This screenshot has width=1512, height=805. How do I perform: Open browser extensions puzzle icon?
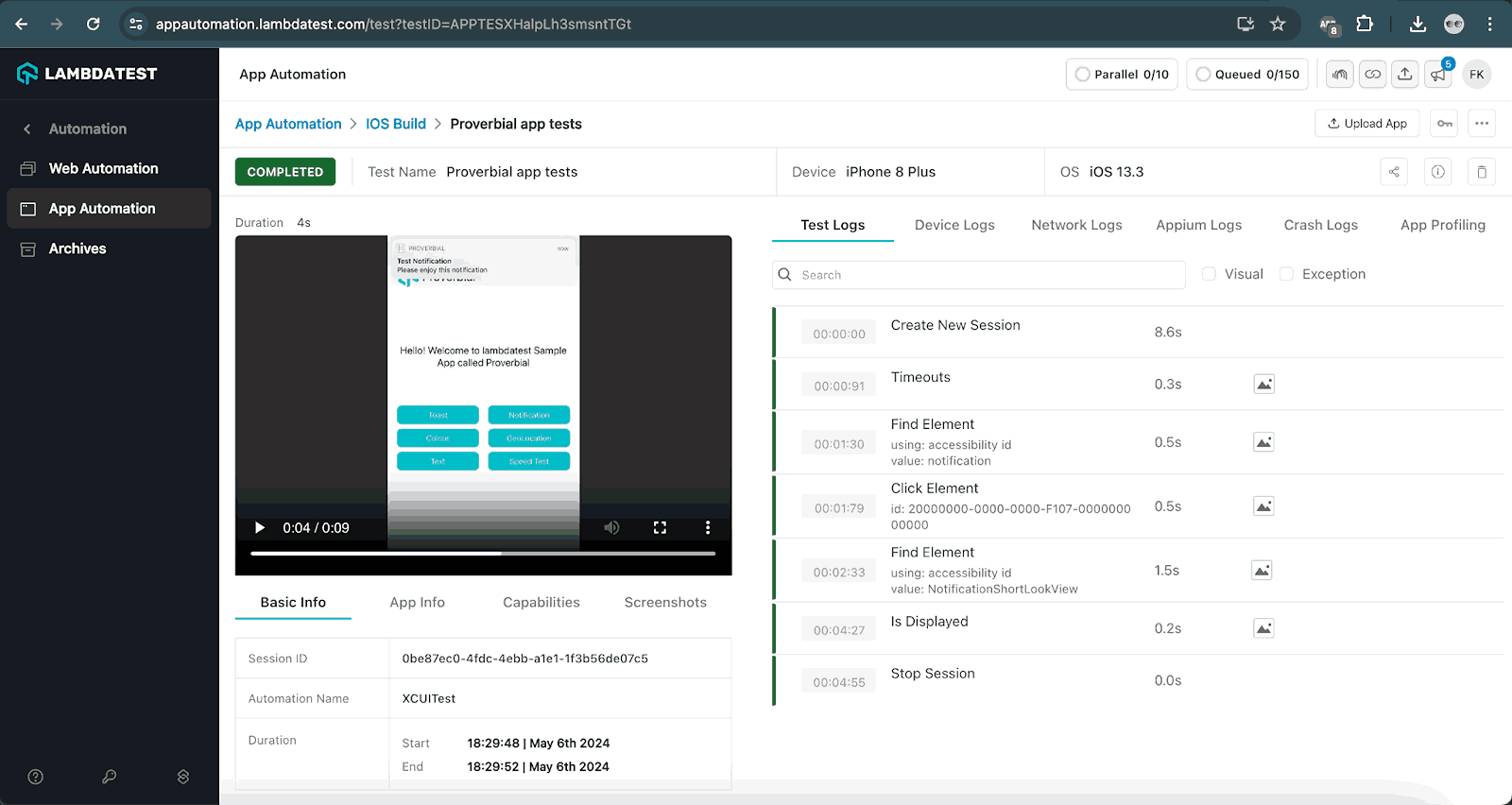(1365, 24)
